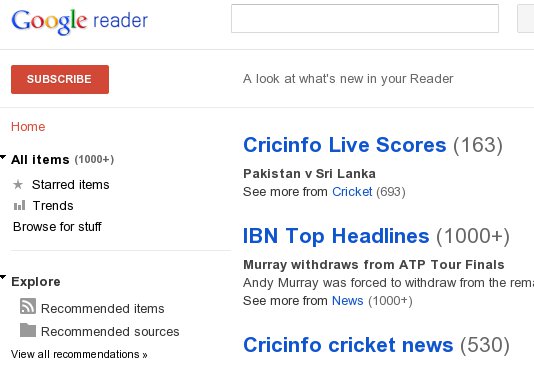Collapse the Explore section triangle
534x368 pixels.
[x=3, y=277]
